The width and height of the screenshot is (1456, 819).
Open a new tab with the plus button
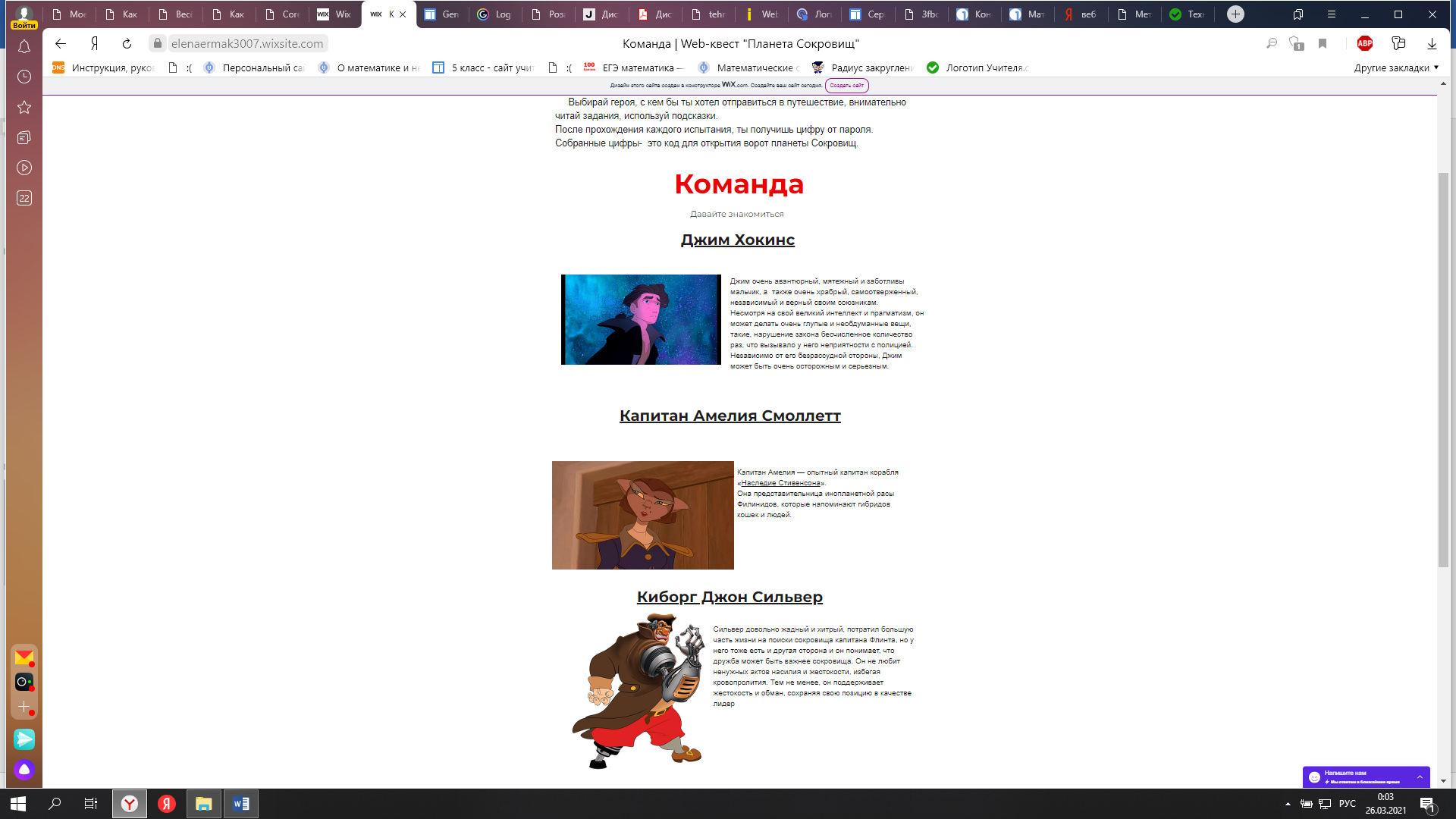tap(1235, 14)
